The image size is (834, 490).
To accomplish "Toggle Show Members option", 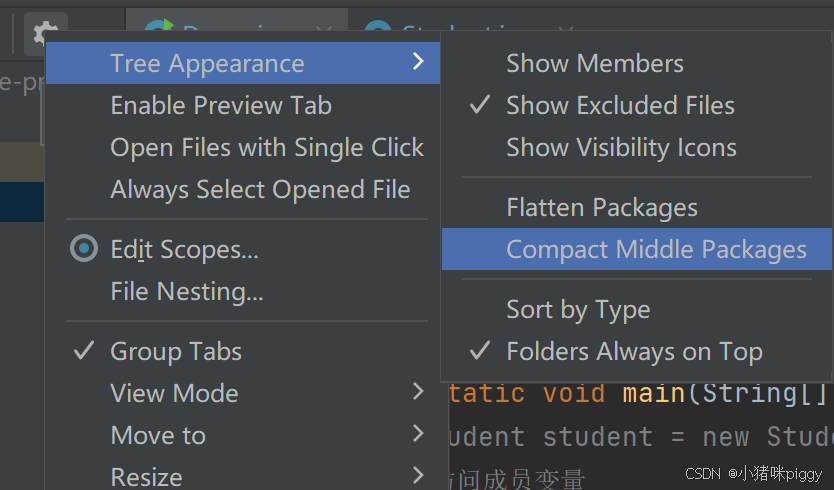I will tap(636, 63).
